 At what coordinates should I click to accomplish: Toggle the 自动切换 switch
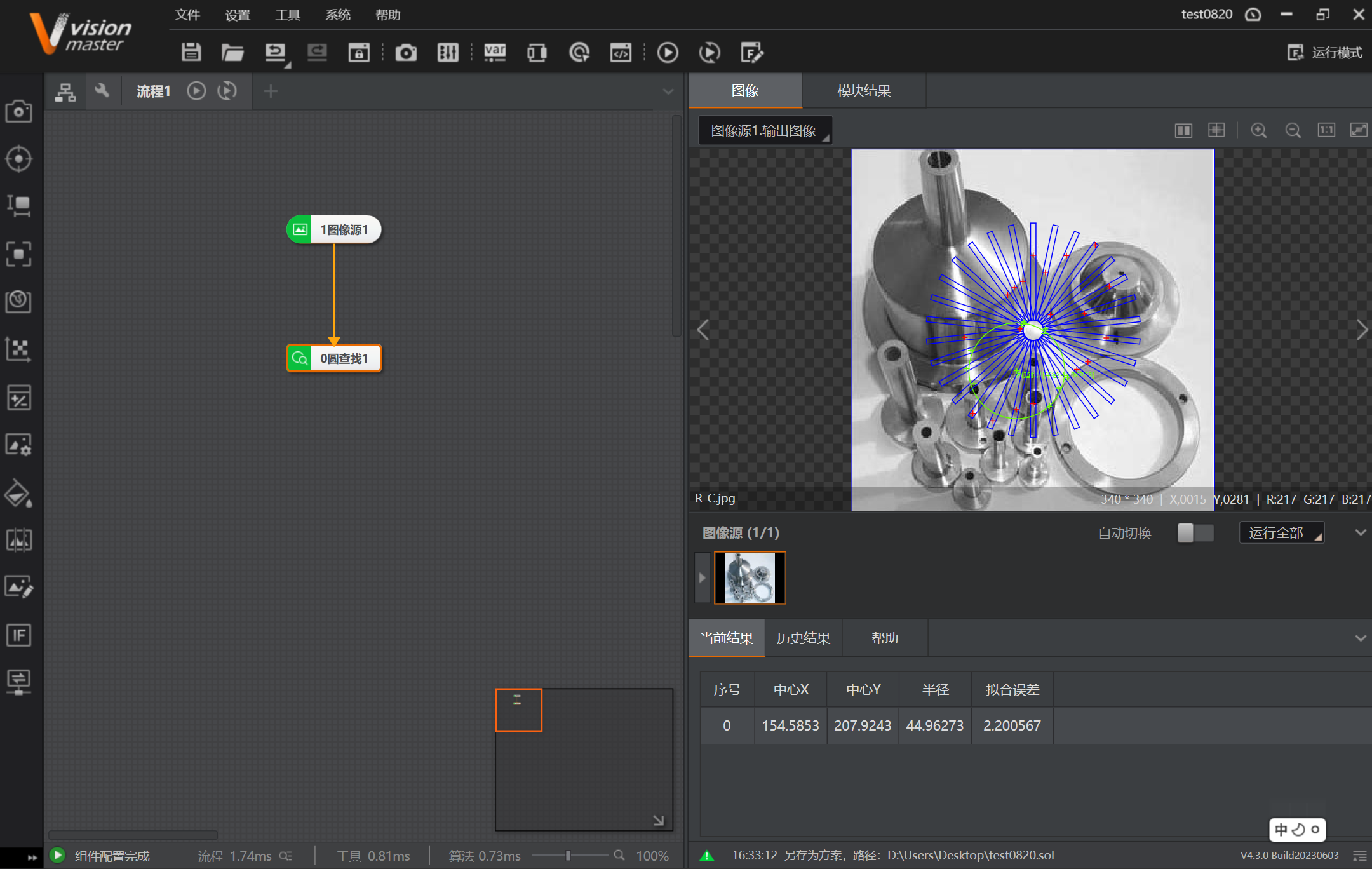(1195, 533)
